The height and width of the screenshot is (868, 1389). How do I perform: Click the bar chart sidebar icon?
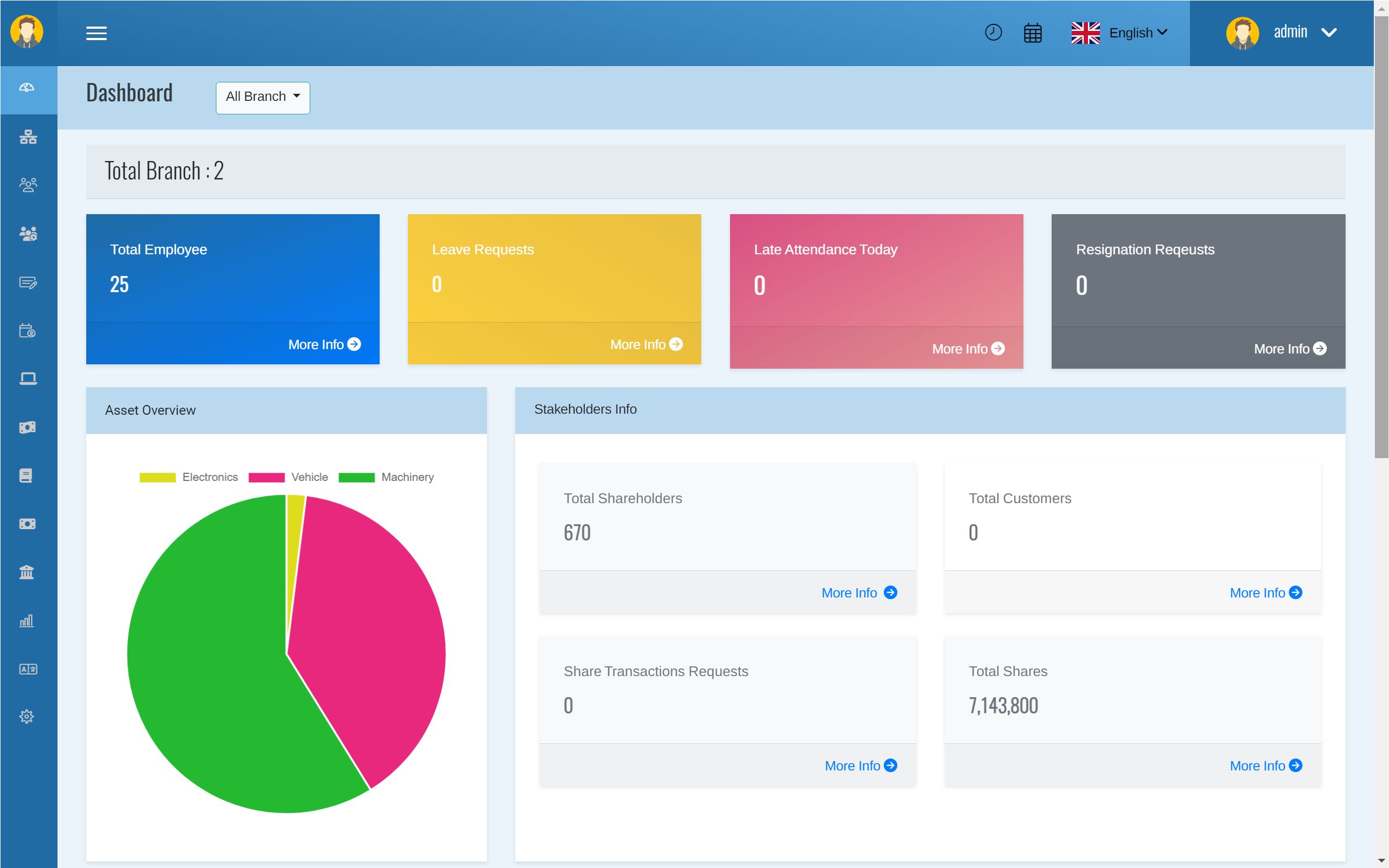pos(27,621)
